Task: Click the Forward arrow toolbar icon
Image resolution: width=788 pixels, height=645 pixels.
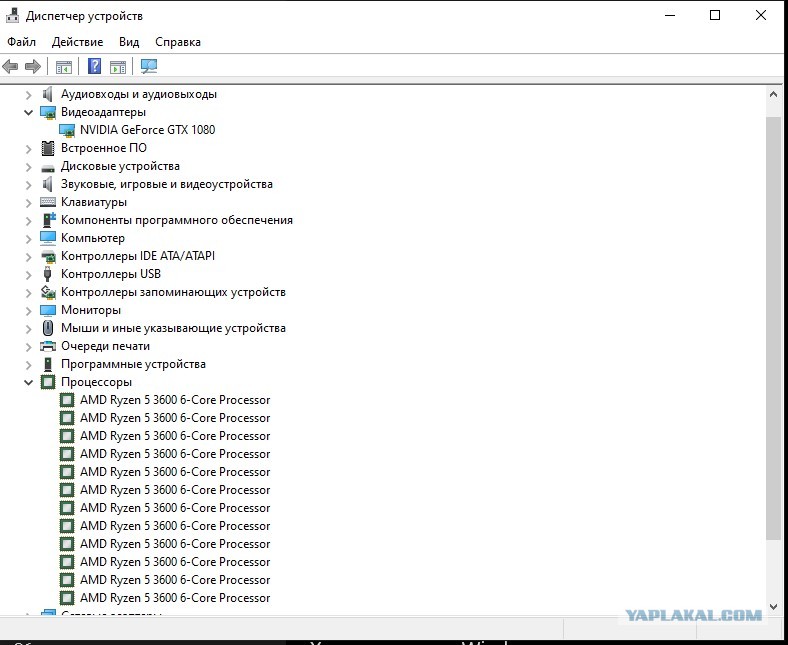Action: pos(33,66)
